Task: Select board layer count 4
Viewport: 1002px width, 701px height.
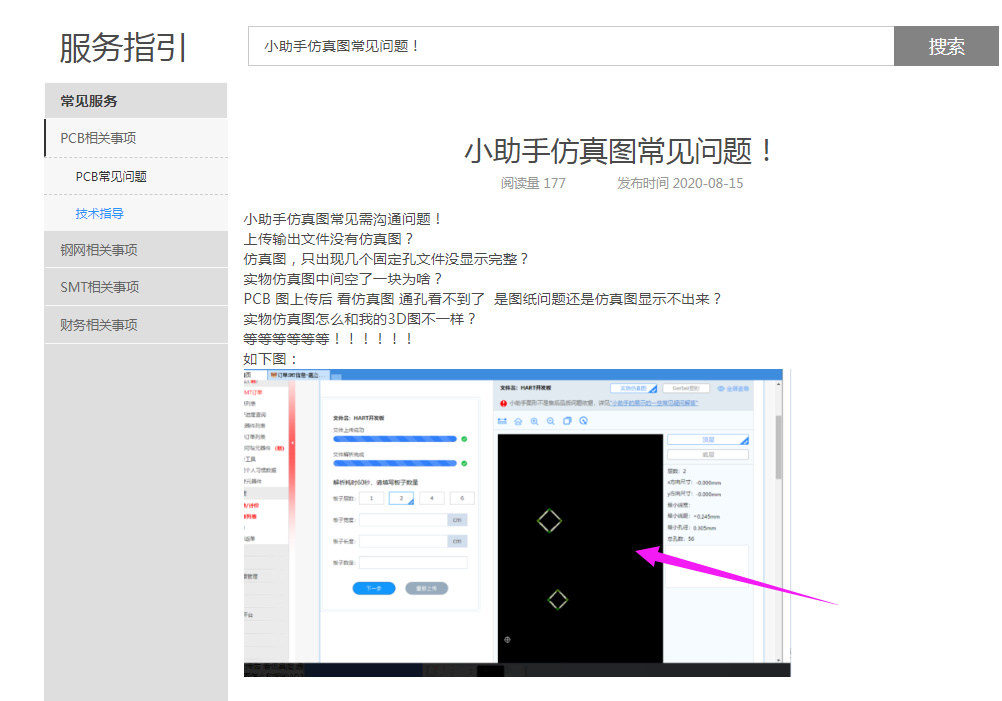Action: [431, 498]
